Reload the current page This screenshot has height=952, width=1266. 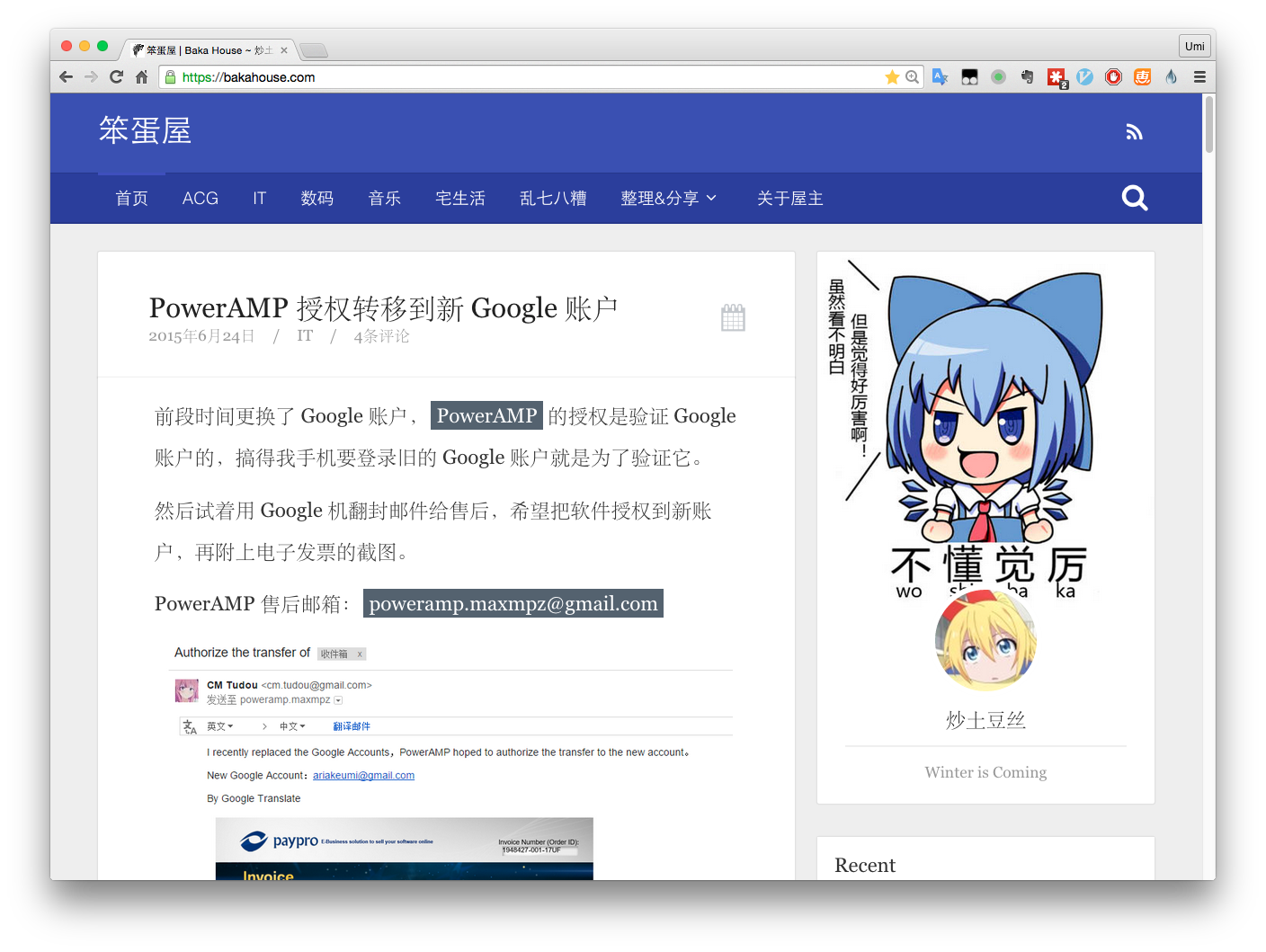[116, 77]
